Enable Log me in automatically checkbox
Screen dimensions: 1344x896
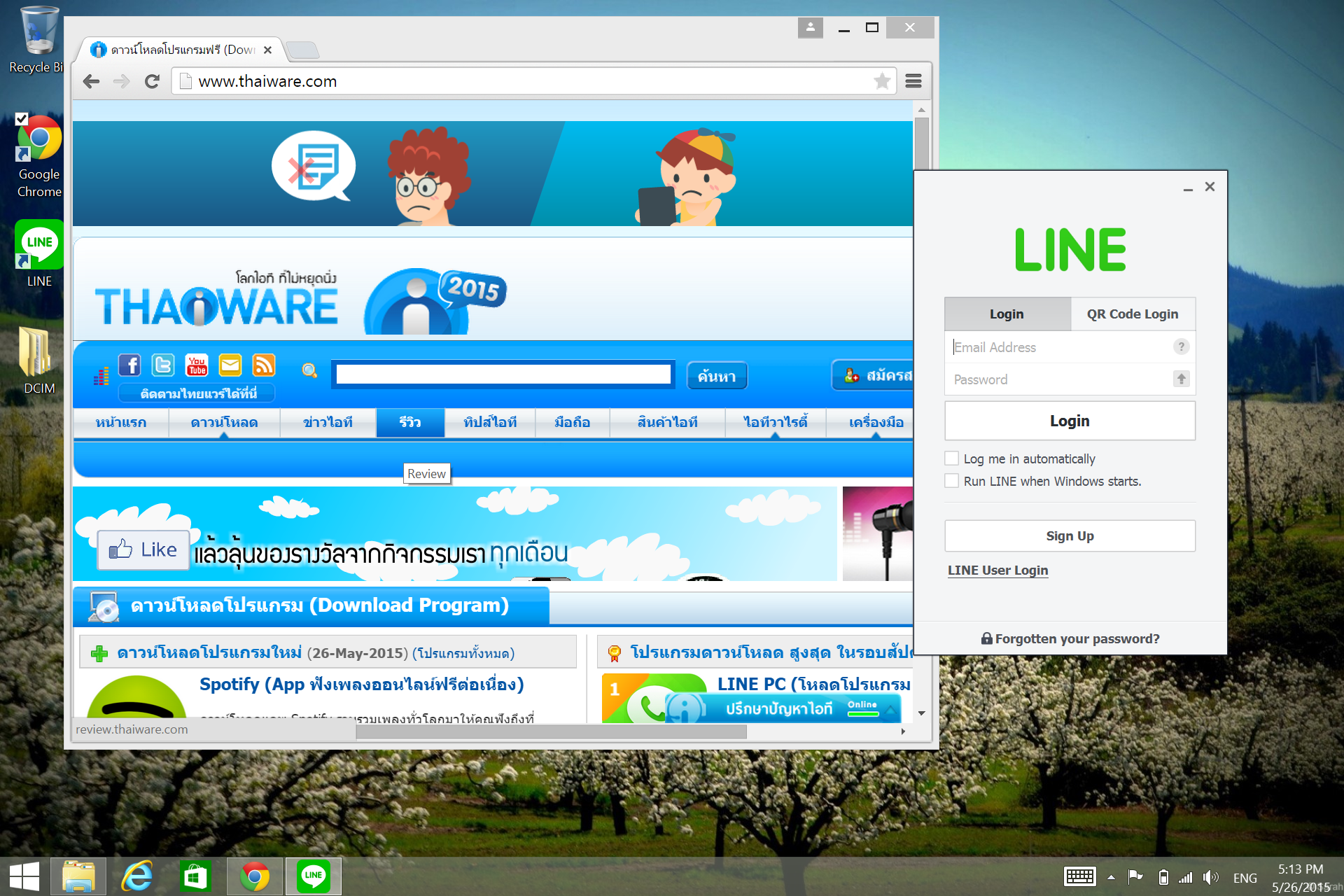(951, 458)
